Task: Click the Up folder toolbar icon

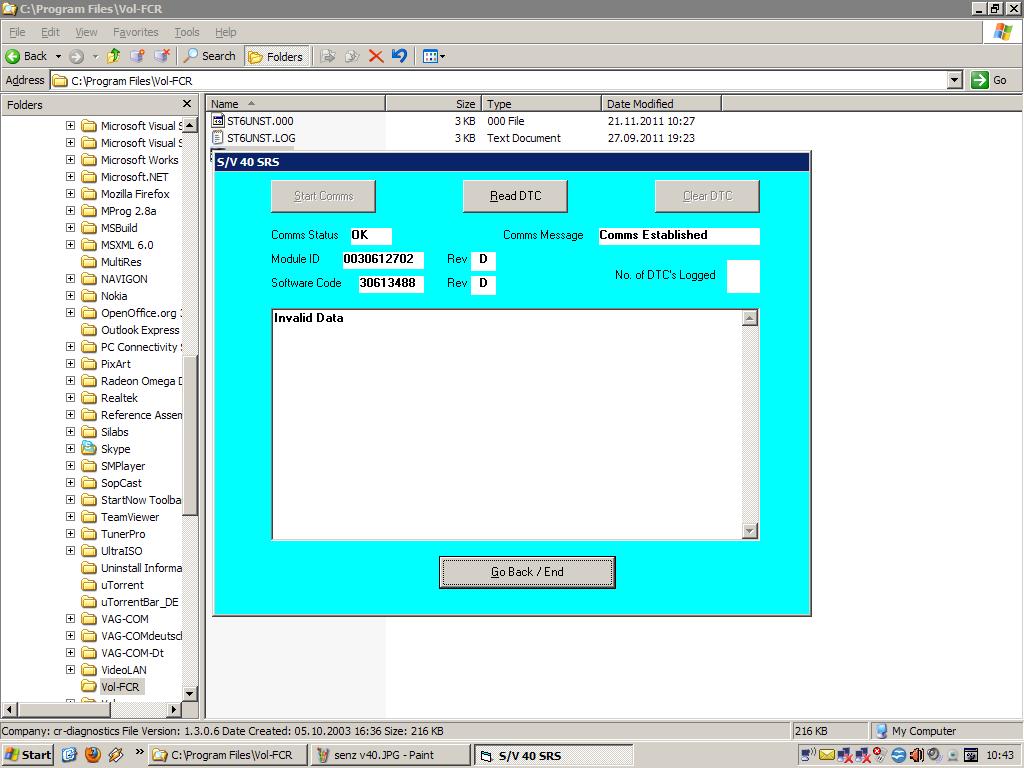Action: click(x=114, y=56)
